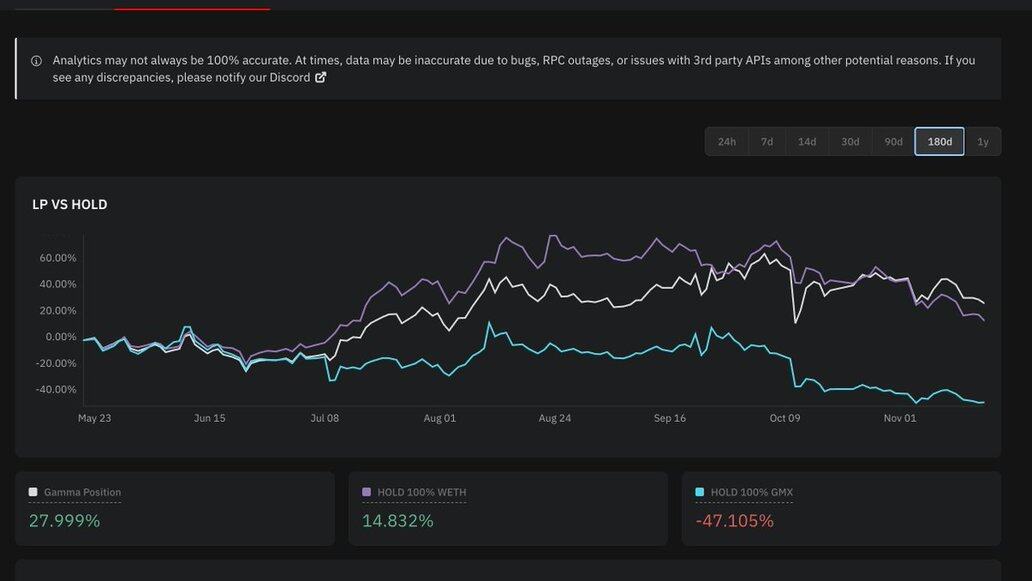This screenshot has height=581, width=1032.
Task: Click the LP VS HOLD chart title
Action: (69, 205)
